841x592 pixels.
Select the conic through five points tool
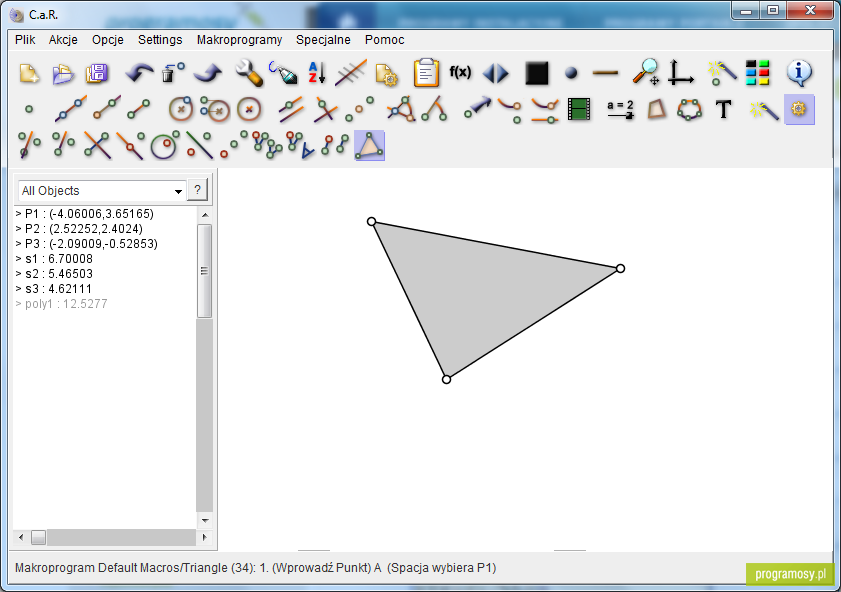click(x=689, y=109)
